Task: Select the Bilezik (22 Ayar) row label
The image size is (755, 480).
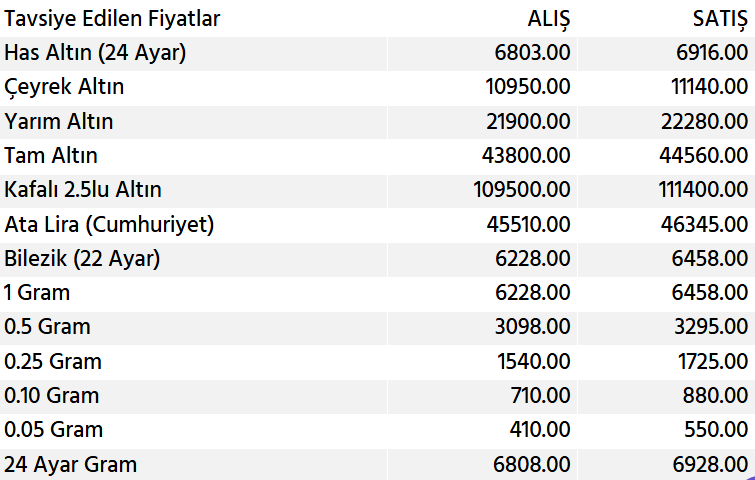Action: coord(82,259)
